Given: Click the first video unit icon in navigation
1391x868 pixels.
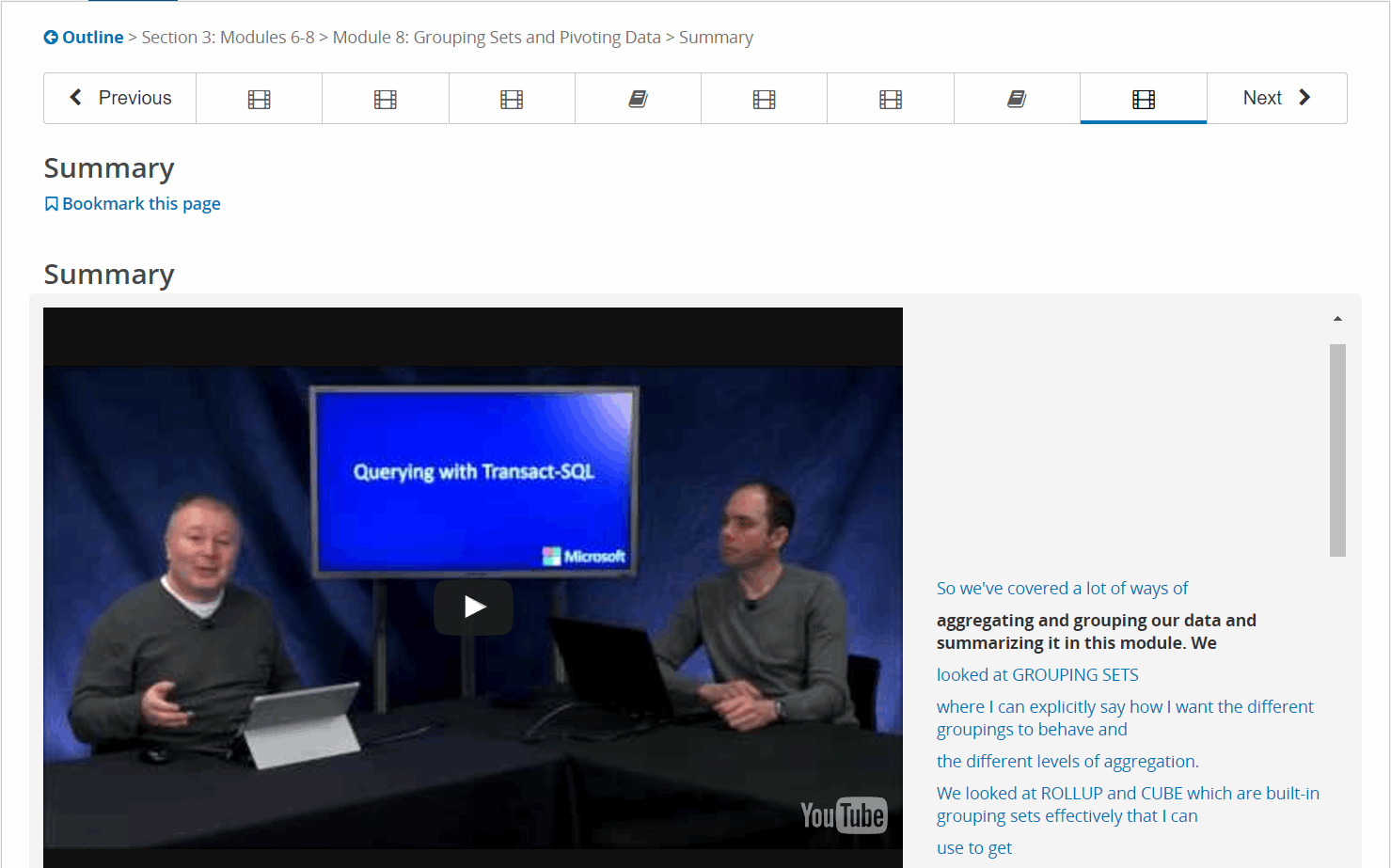Looking at the screenshot, I should point(259,99).
